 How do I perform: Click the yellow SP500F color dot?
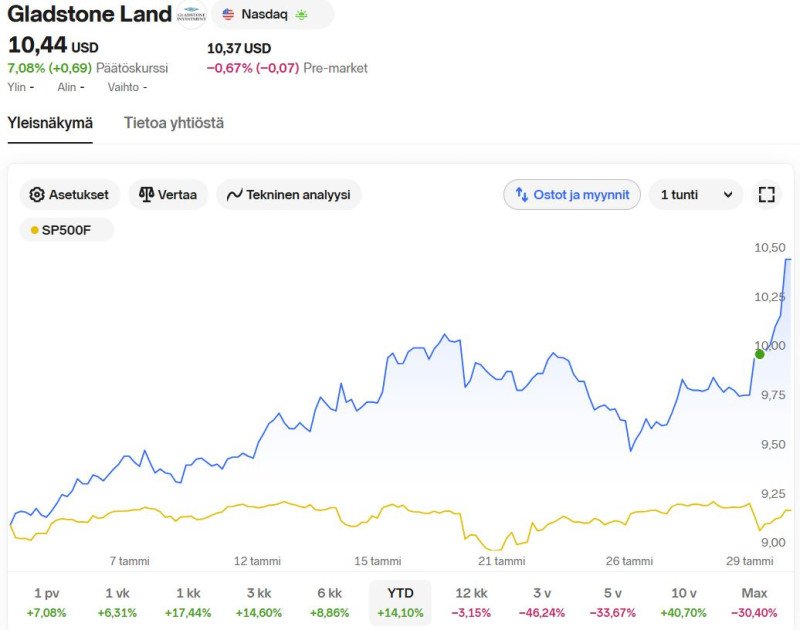35,230
